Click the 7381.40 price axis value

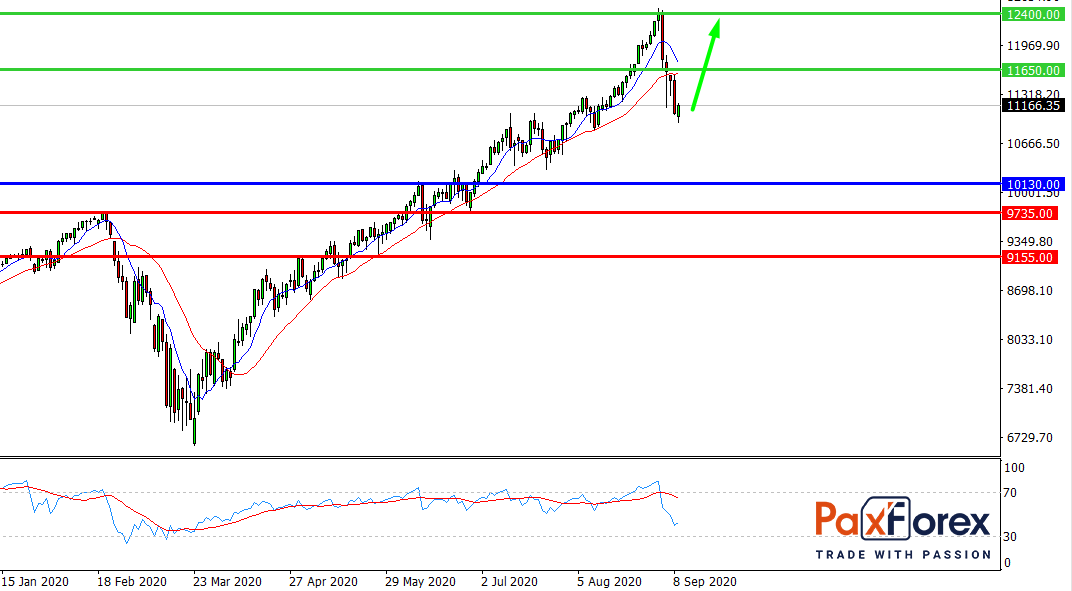[1030, 389]
